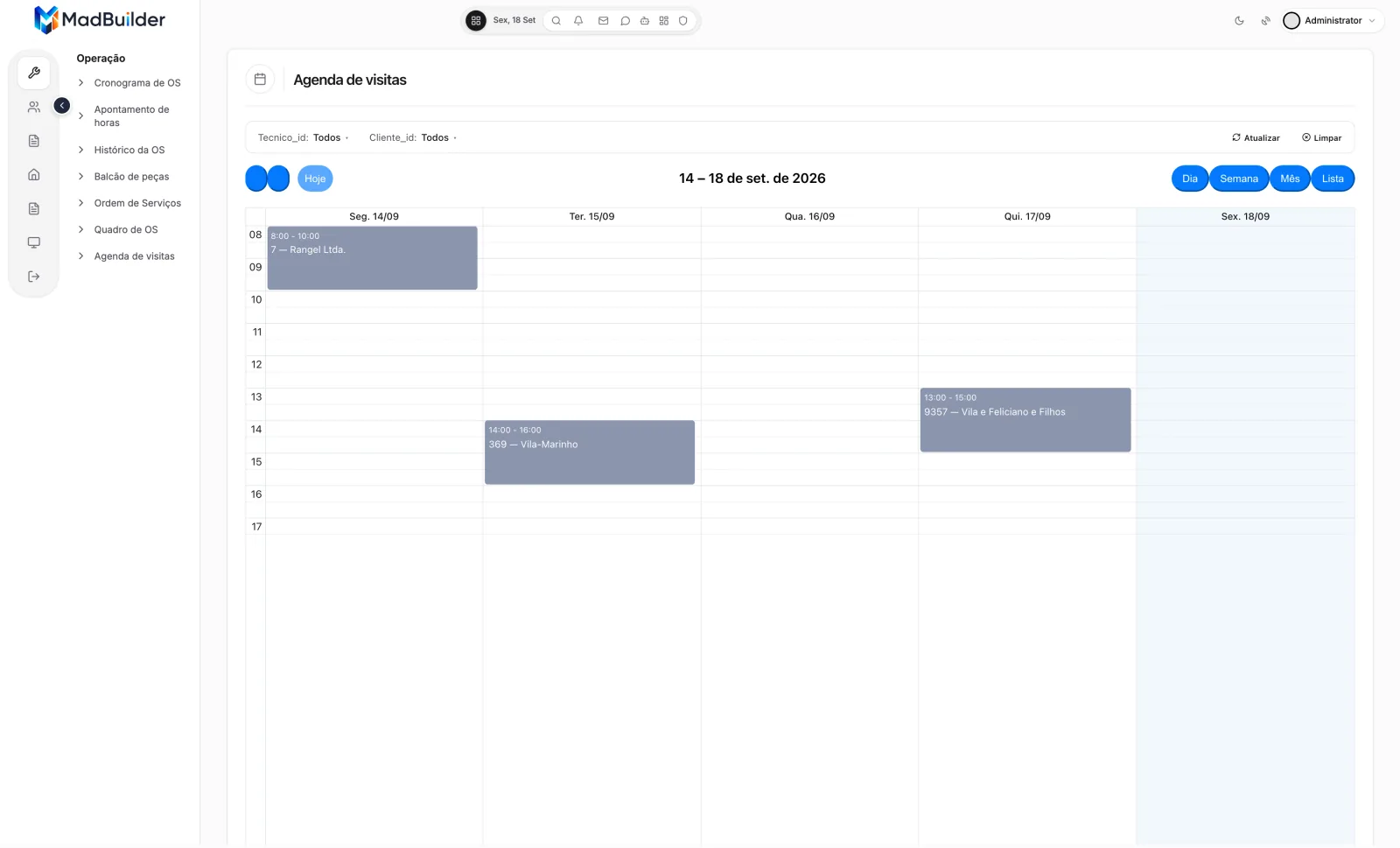Open Apontamento de horas menu item
This screenshot has height=848, width=1400.
pos(132,116)
